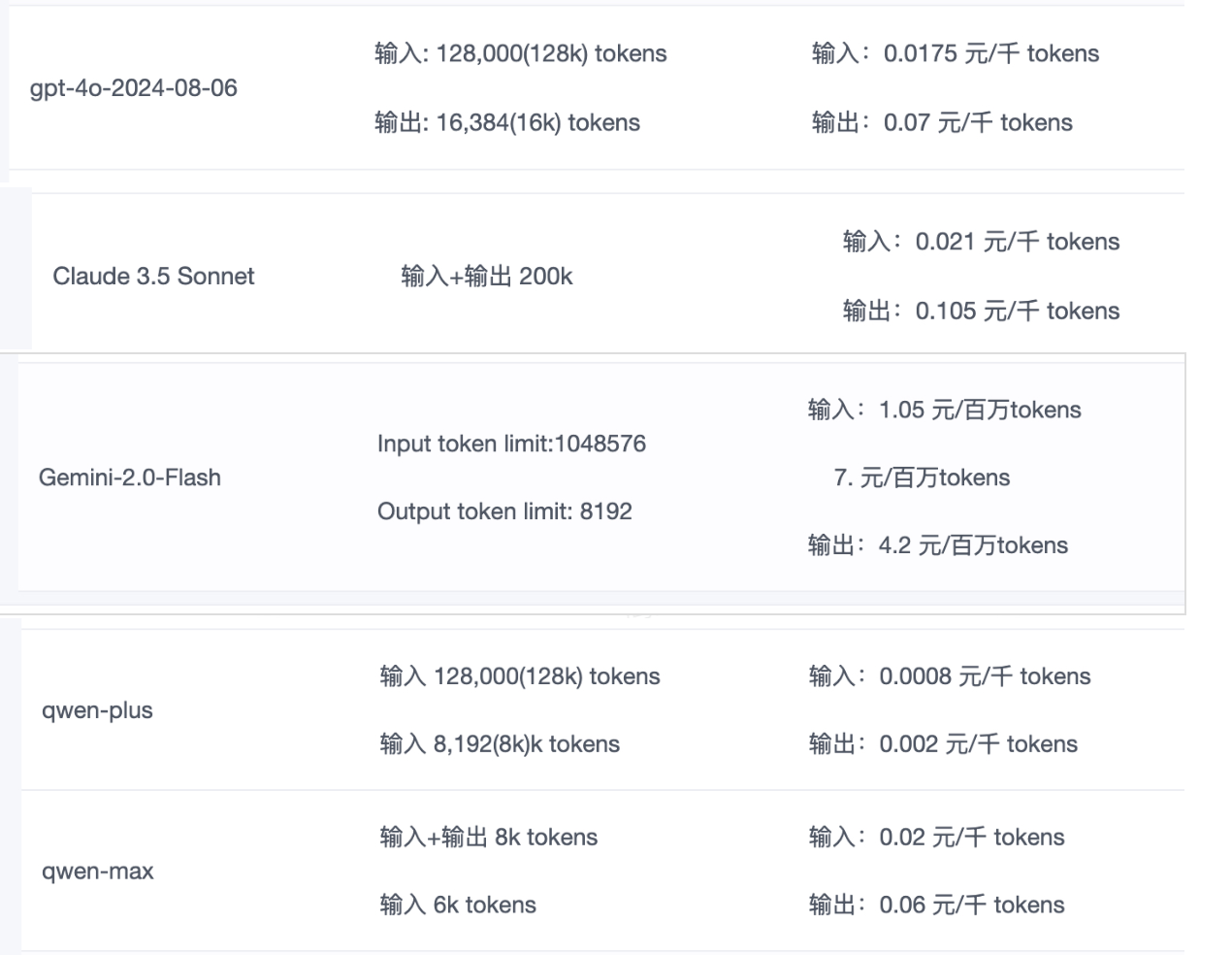Click the '输出: 0.07 元/千 tokens' price
Screen dimensions: 1232x955
[x=942, y=122]
